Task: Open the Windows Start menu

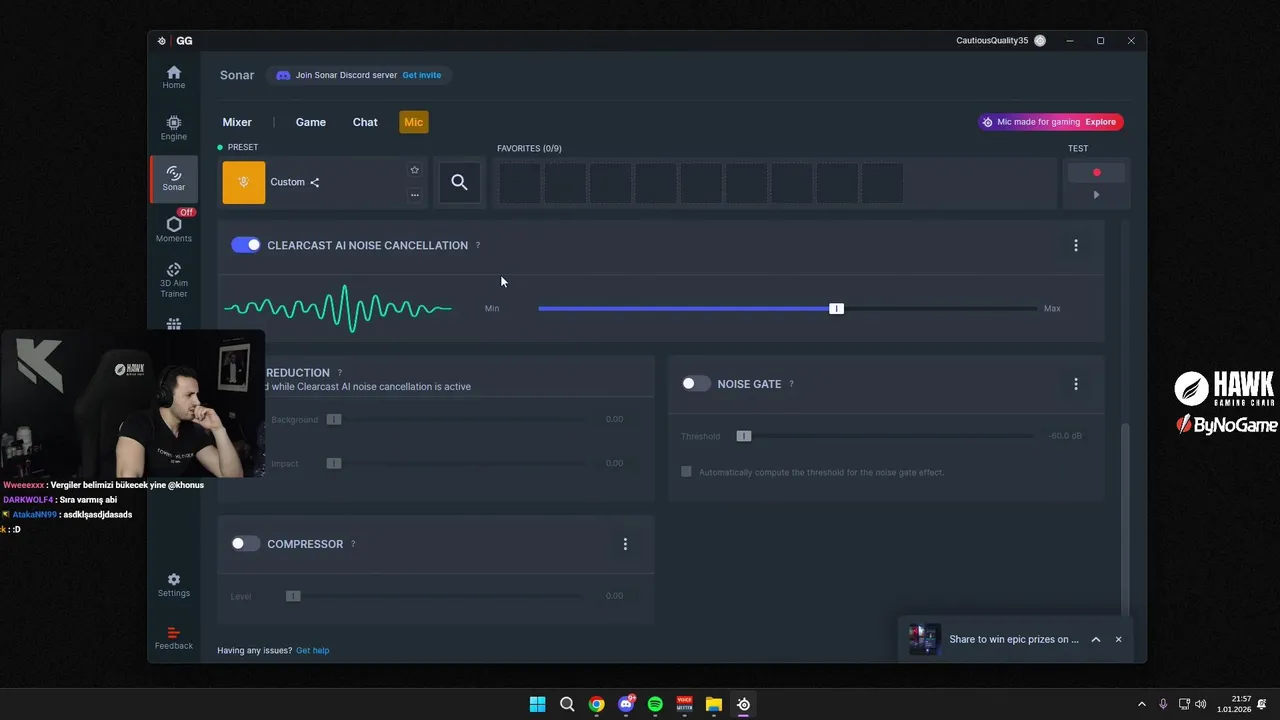Action: [537, 704]
